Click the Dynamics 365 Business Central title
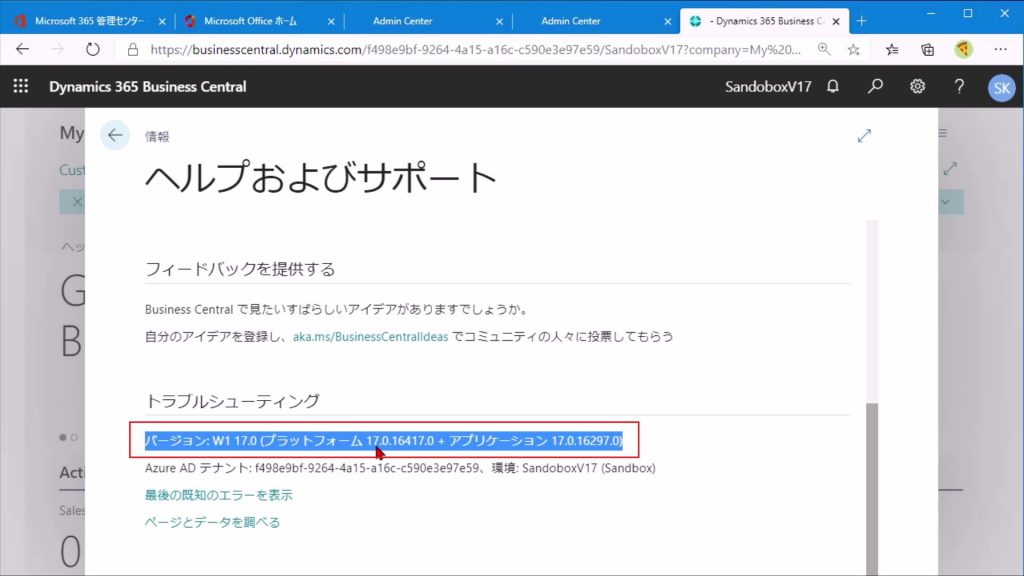This screenshot has height=576, width=1024. (x=148, y=86)
